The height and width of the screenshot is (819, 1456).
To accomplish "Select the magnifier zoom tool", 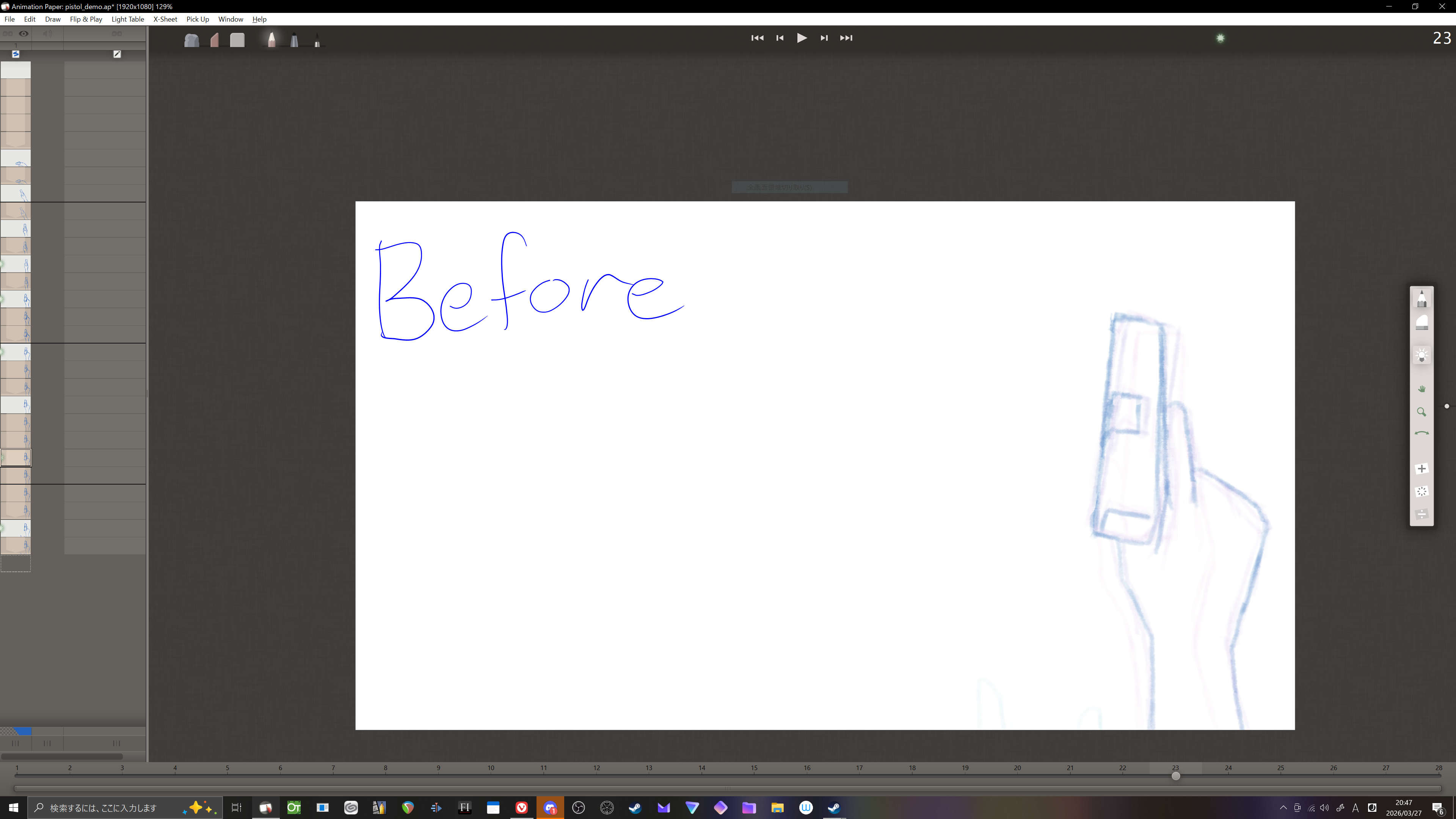I will 1421,412.
